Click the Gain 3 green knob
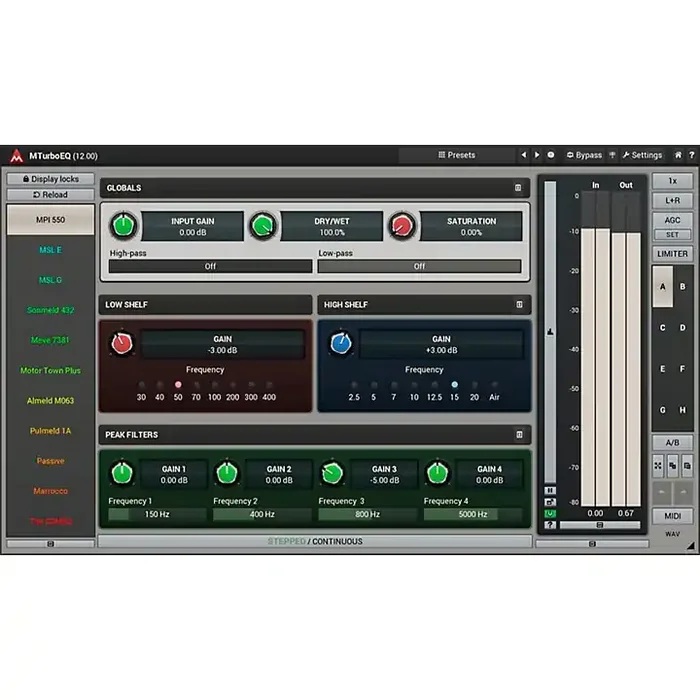This screenshot has height=700, width=700. pyautogui.click(x=332, y=473)
